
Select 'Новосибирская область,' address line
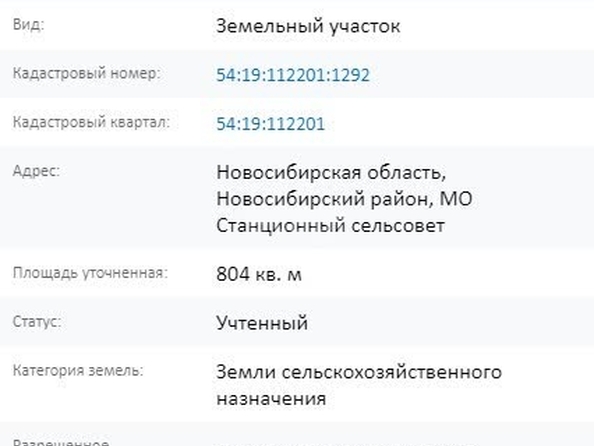pos(331,172)
